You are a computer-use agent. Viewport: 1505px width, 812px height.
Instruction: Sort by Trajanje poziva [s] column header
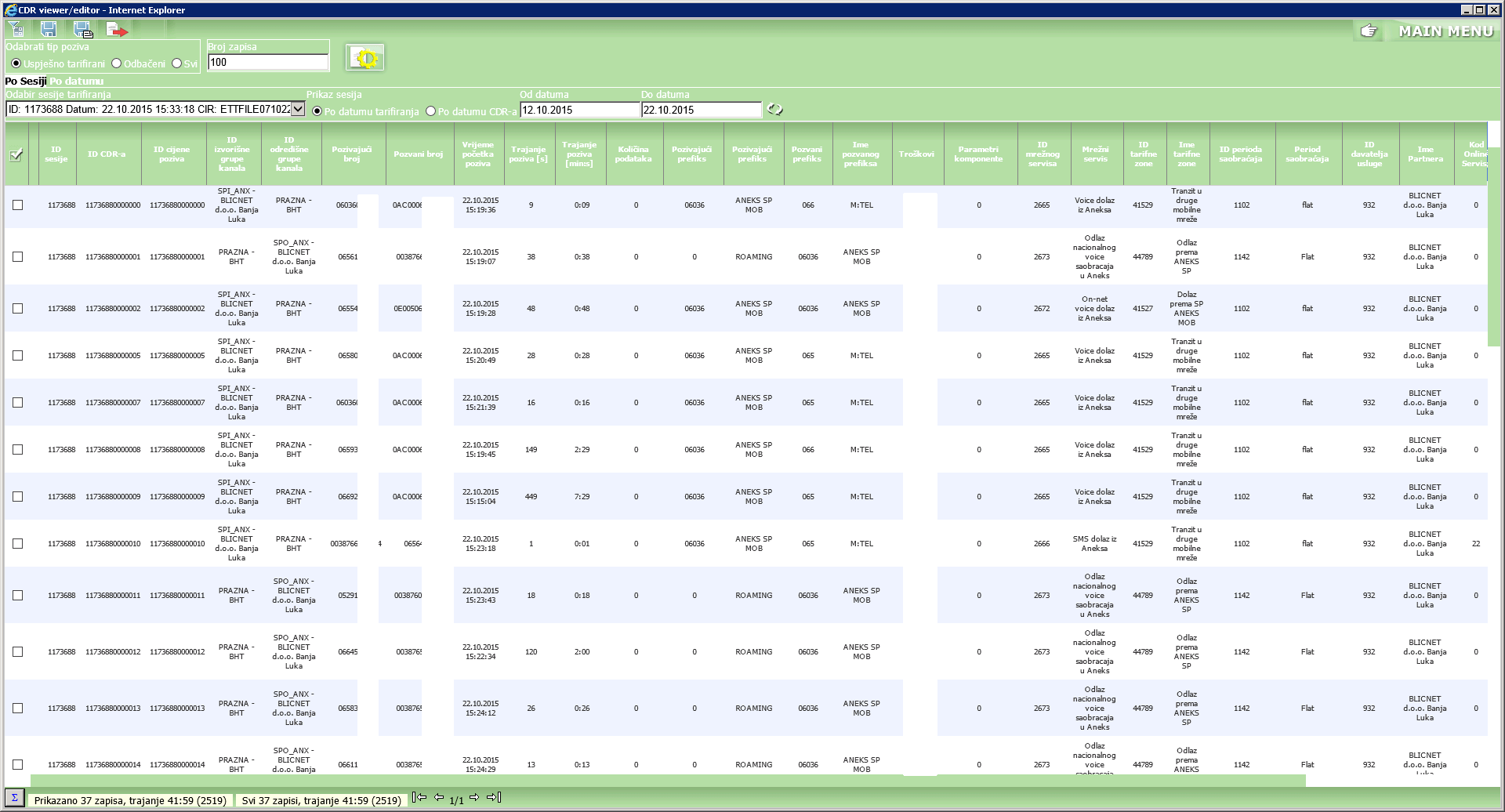[x=528, y=154]
